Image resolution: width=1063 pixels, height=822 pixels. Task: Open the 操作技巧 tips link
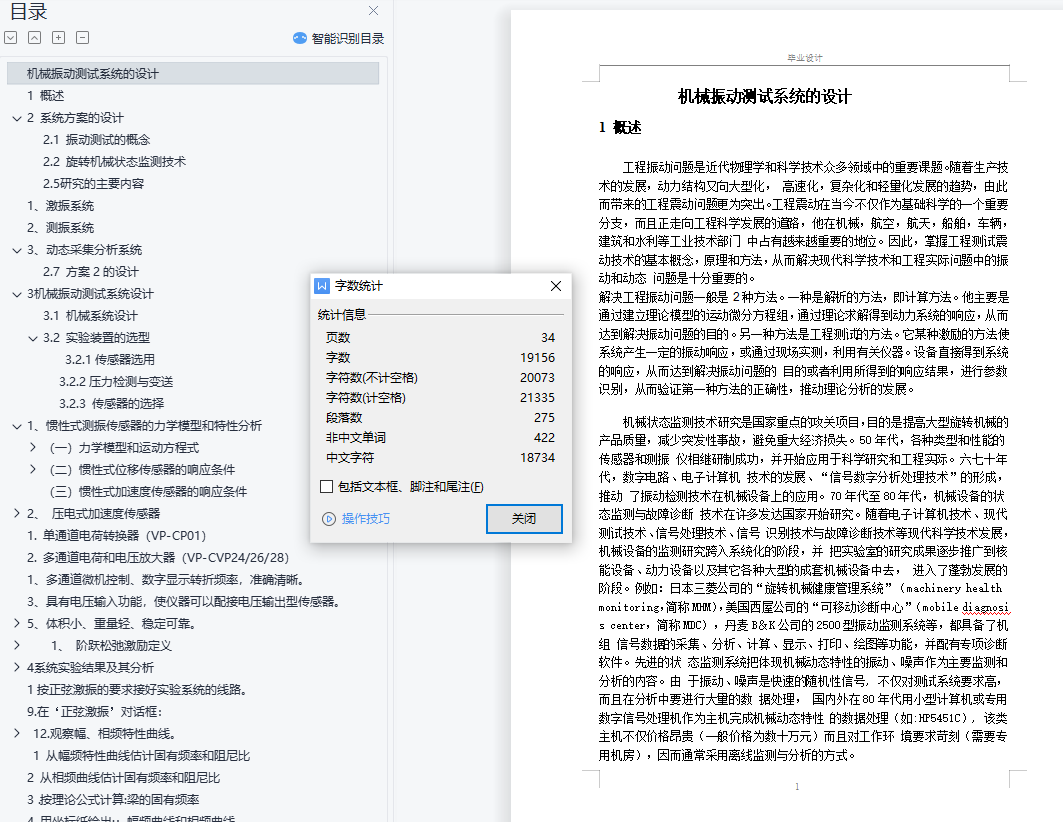(366, 519)
